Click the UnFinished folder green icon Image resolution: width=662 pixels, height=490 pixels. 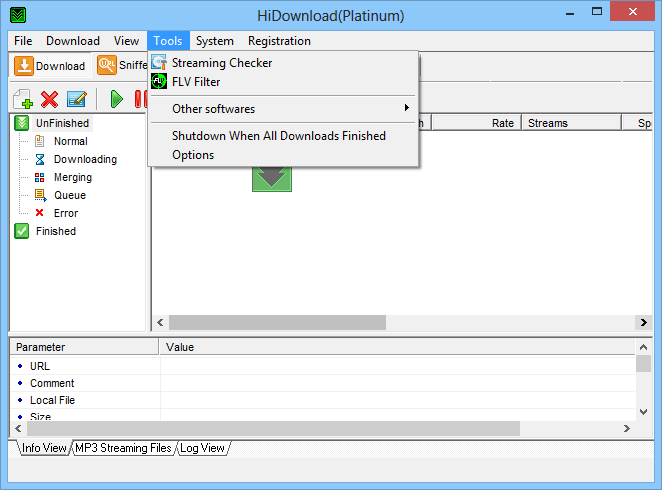click(x=22, y=123)
